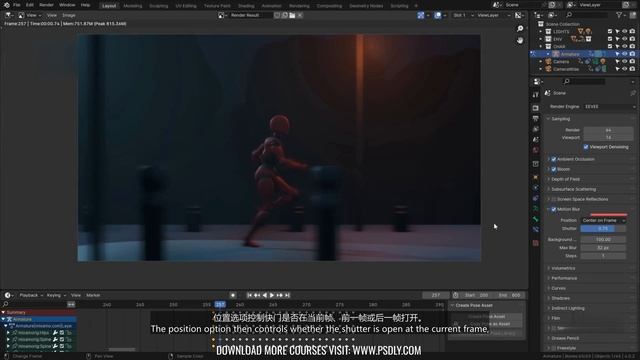Viewport: 640px width, 360px height.
Task: Open the Bone properties tab icon
Action: pos(536,219)
